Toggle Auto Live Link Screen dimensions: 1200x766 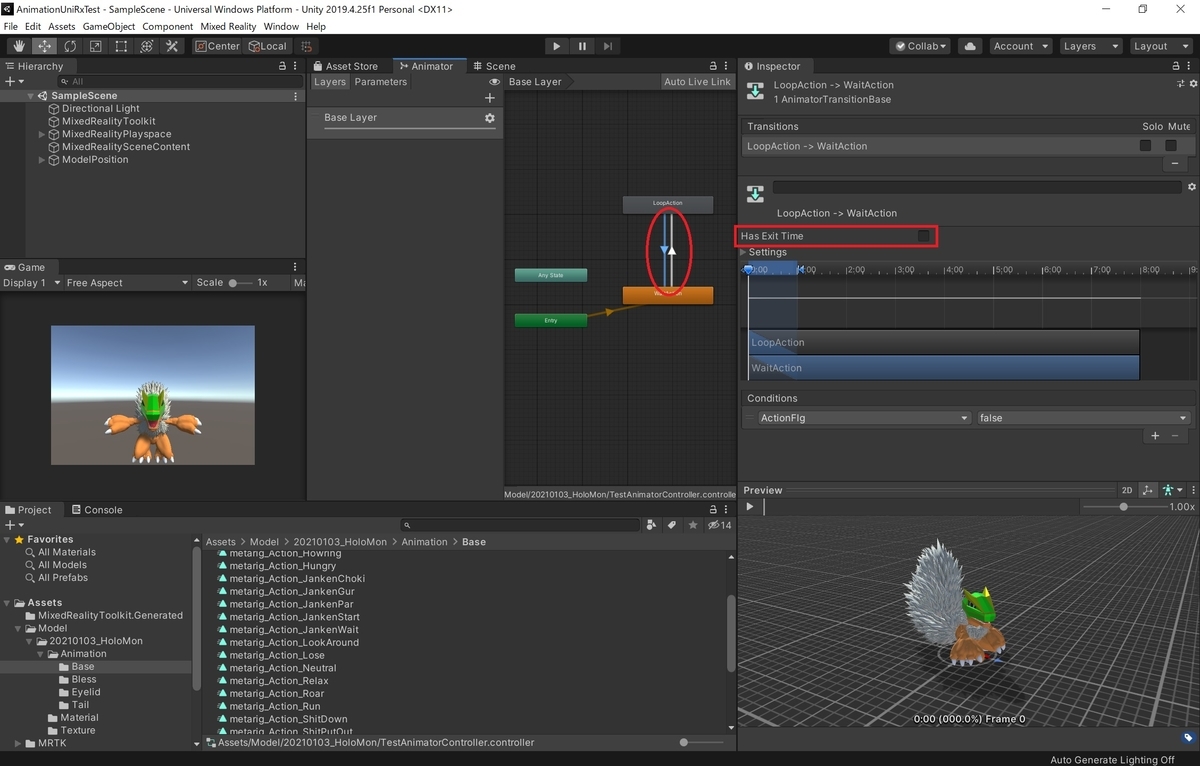click(697, 82)
